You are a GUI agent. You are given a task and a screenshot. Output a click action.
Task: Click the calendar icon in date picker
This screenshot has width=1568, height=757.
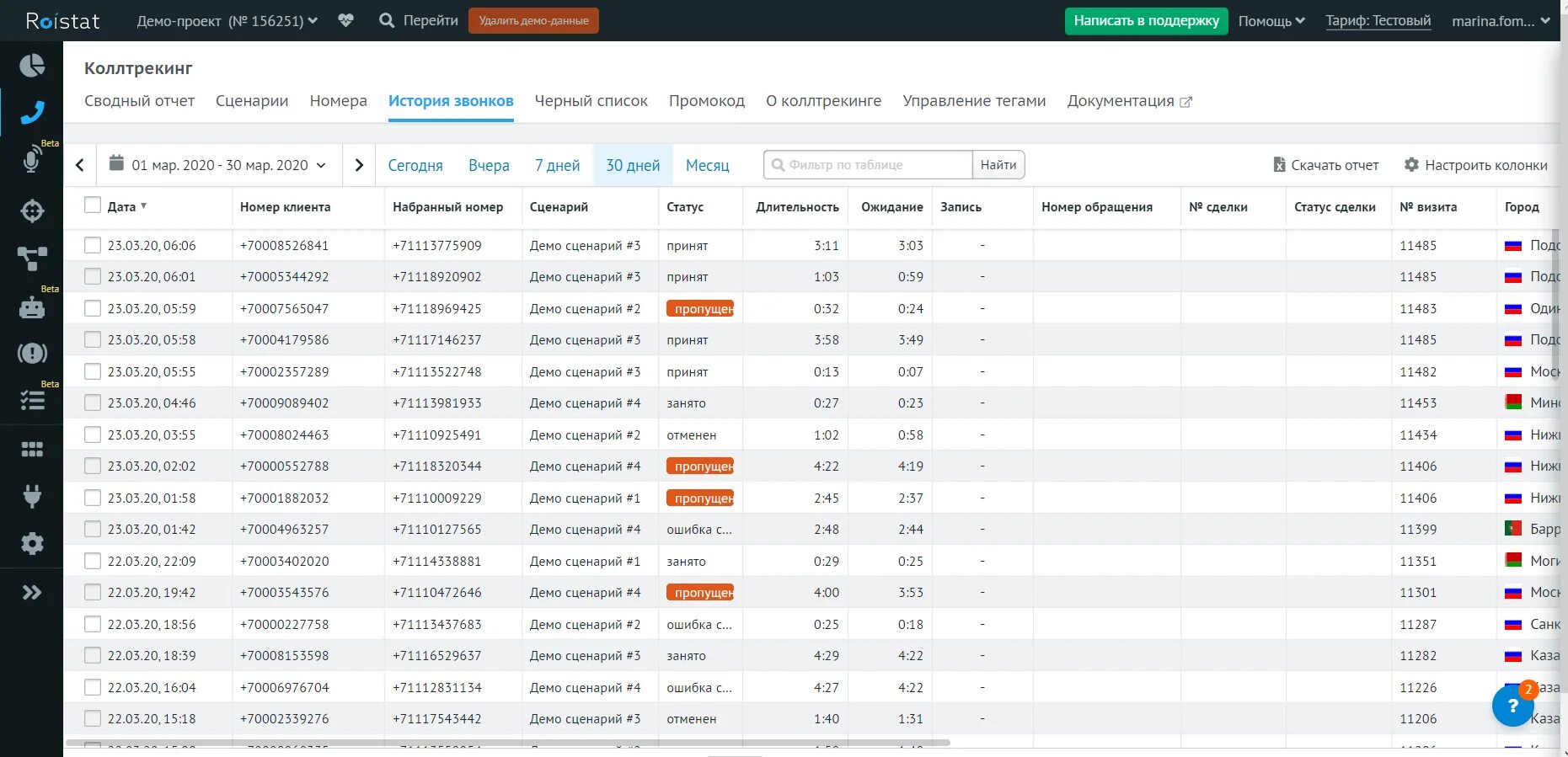pyautogui.click(x=117, y=163)
